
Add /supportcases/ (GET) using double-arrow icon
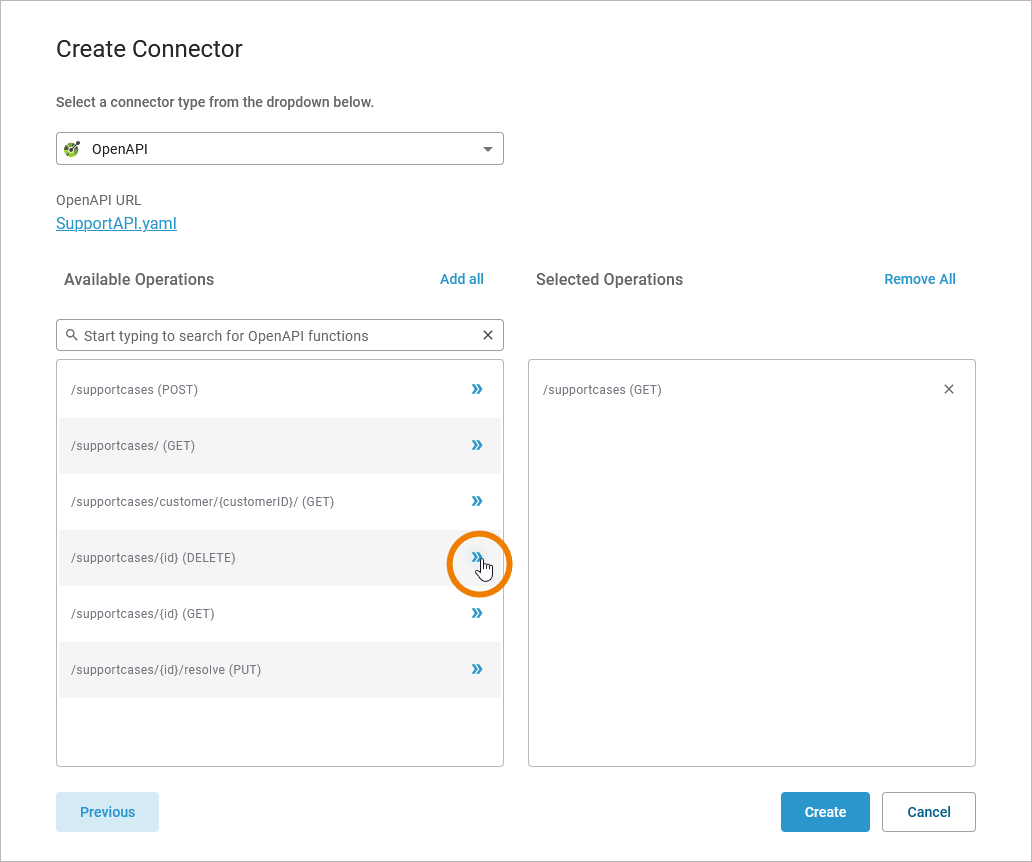tap(477, 445)
